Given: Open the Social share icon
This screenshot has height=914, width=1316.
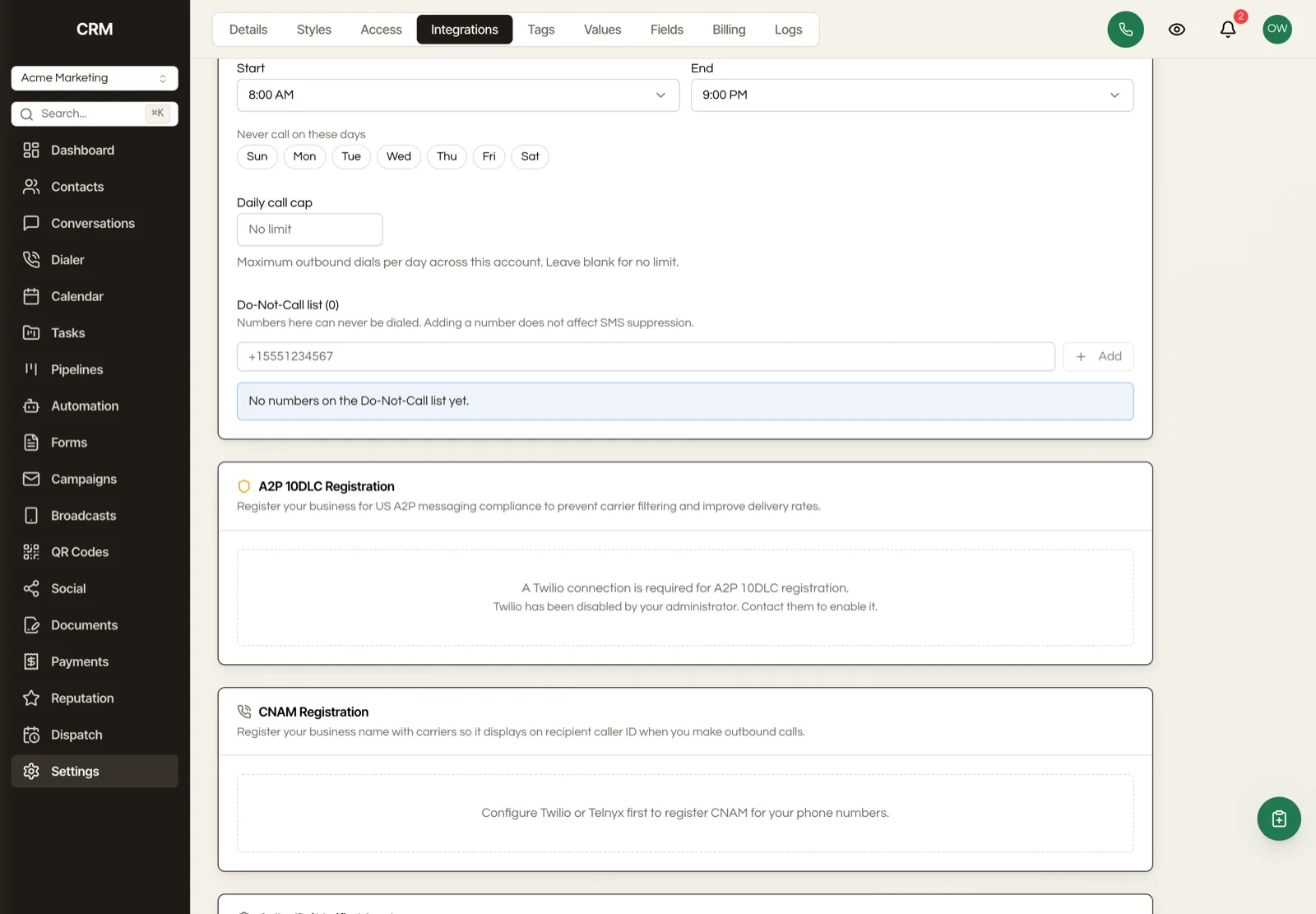Looking at the screenshot, I should 31,588.
